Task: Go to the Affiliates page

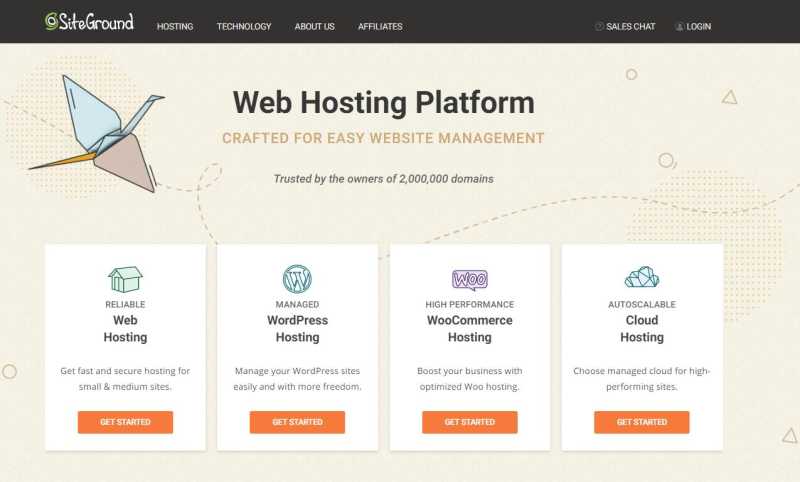Action: (x=380, y=27)
